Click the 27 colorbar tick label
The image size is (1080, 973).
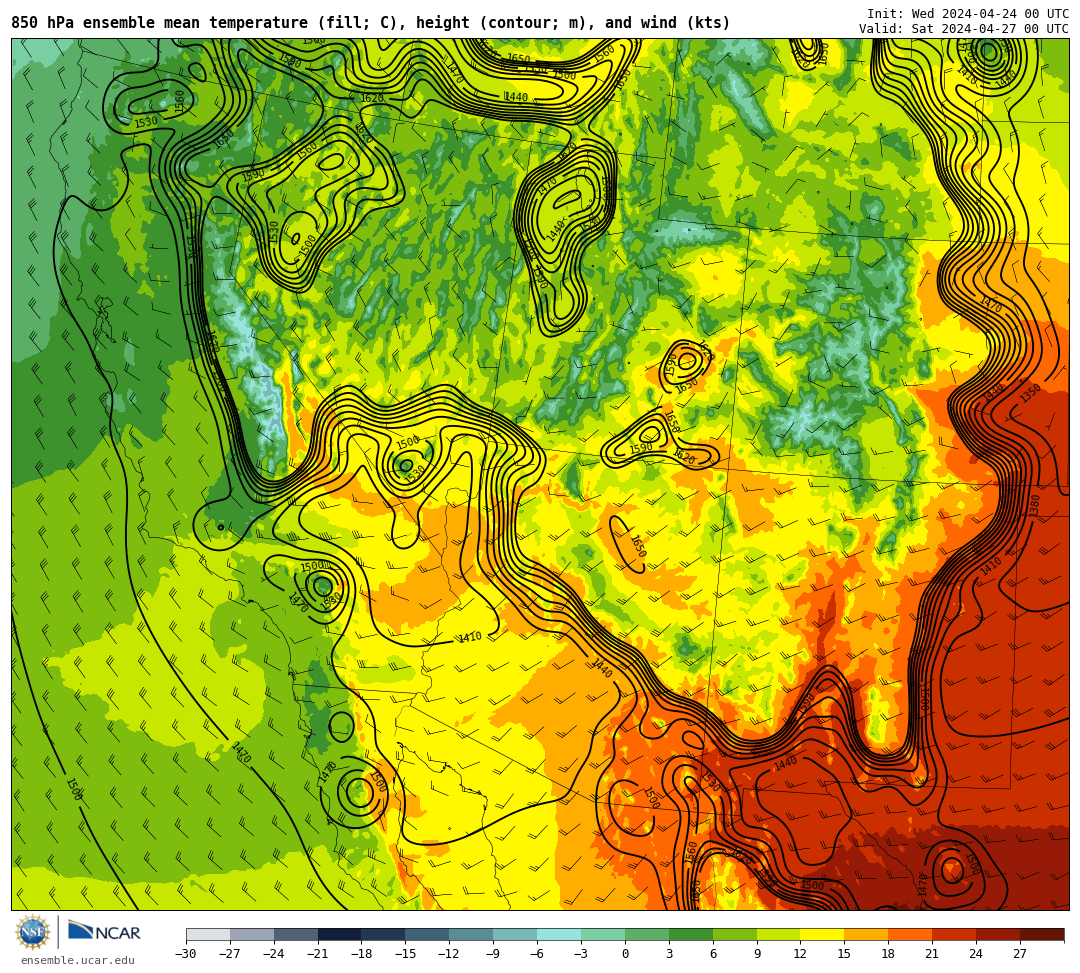(1021, 954)
